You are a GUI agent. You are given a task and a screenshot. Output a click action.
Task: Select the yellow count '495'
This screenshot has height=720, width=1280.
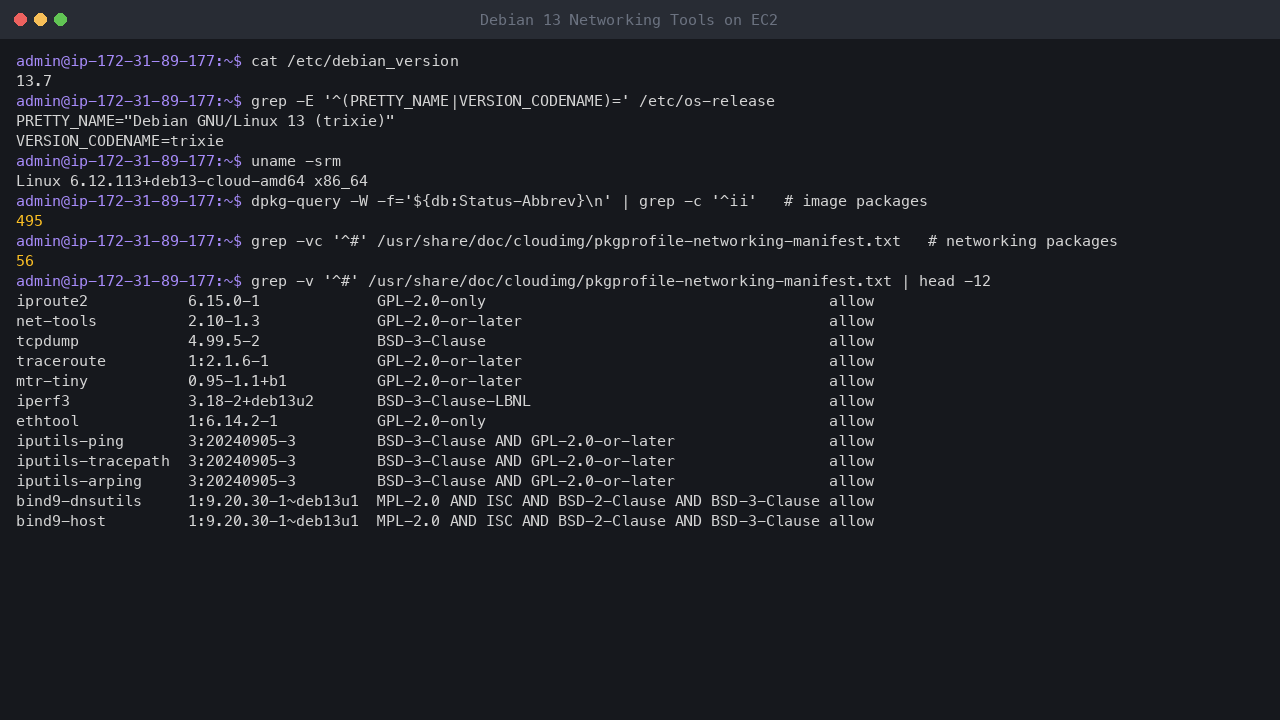coord(29,221)
